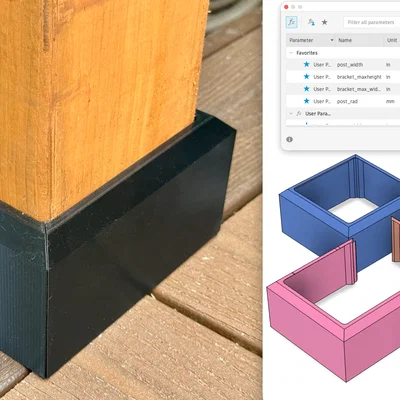
Task: Click the post base photo thumbnail
Action: click(131, 200)
